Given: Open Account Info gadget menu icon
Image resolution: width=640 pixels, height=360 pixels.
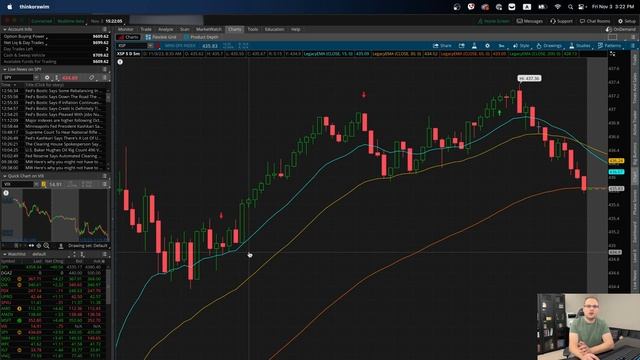Looking at the screenshot, I should coord(104,29).
